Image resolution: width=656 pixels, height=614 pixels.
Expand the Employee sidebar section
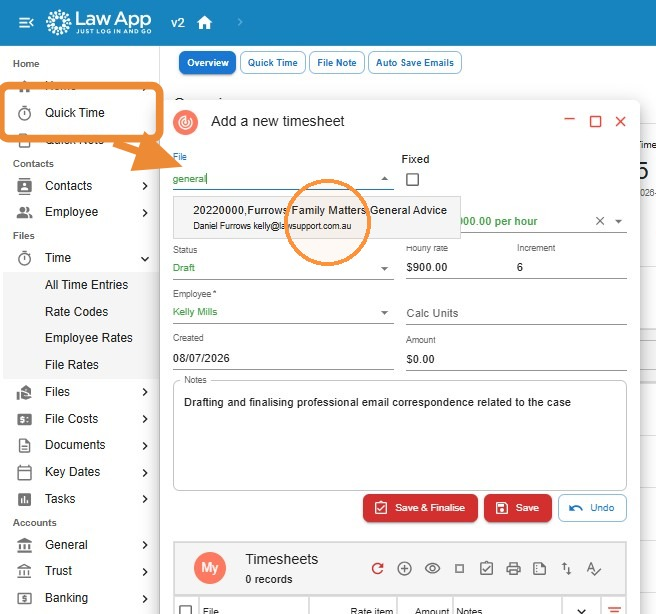pos(145,213)
